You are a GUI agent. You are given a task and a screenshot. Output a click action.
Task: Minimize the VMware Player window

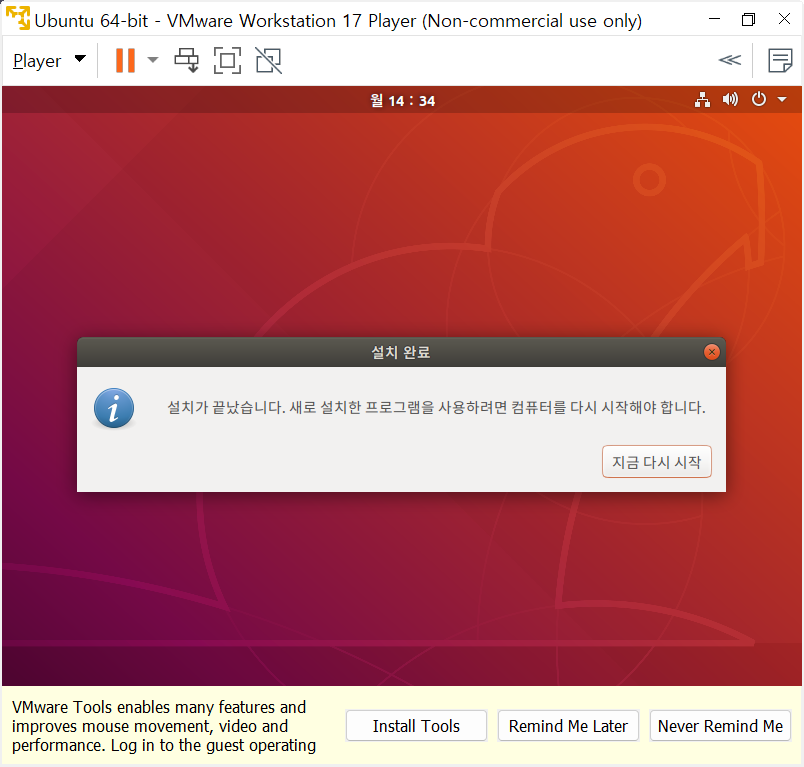714,19
